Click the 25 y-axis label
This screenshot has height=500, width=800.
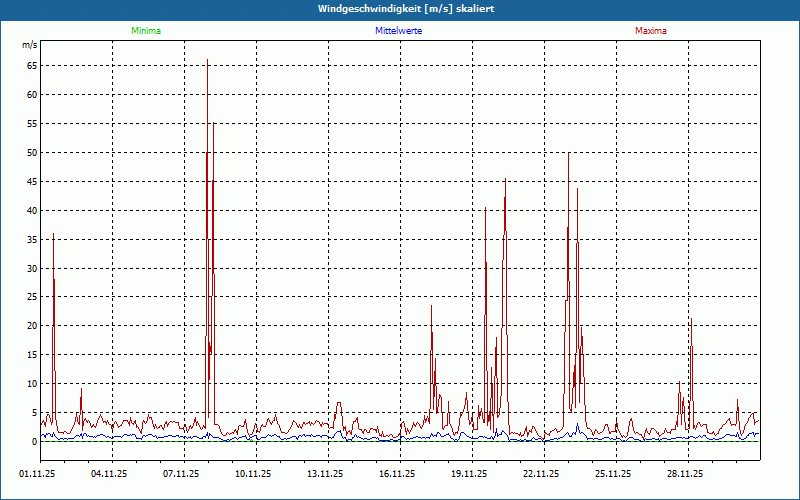tap(33, 297)
